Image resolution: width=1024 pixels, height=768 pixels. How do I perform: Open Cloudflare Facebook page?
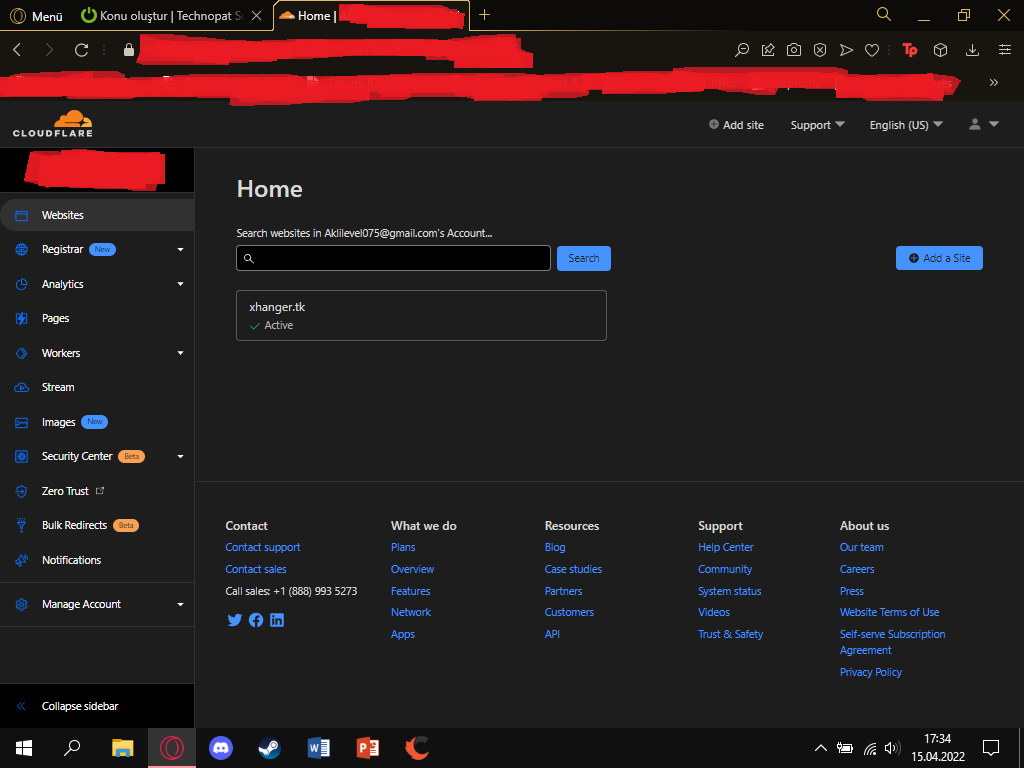(x=256, y=620)
